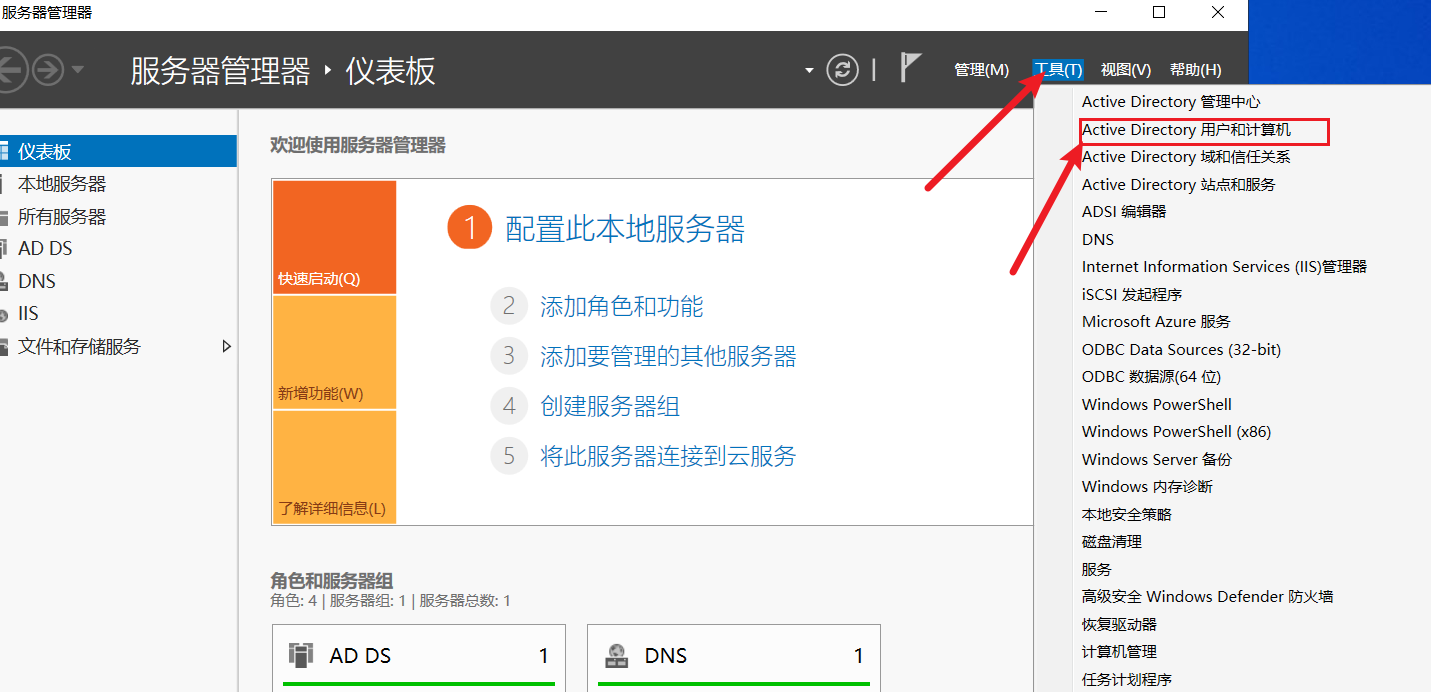The width and height of the screenshot is (1431, 692).
Task: Select the 了解详细信息(L) tile
Action: coord(334,467)
